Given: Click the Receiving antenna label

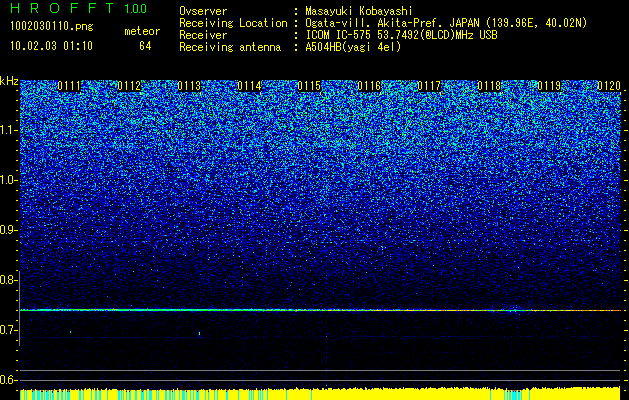Looking at the screenshot, I should point(230,47).
